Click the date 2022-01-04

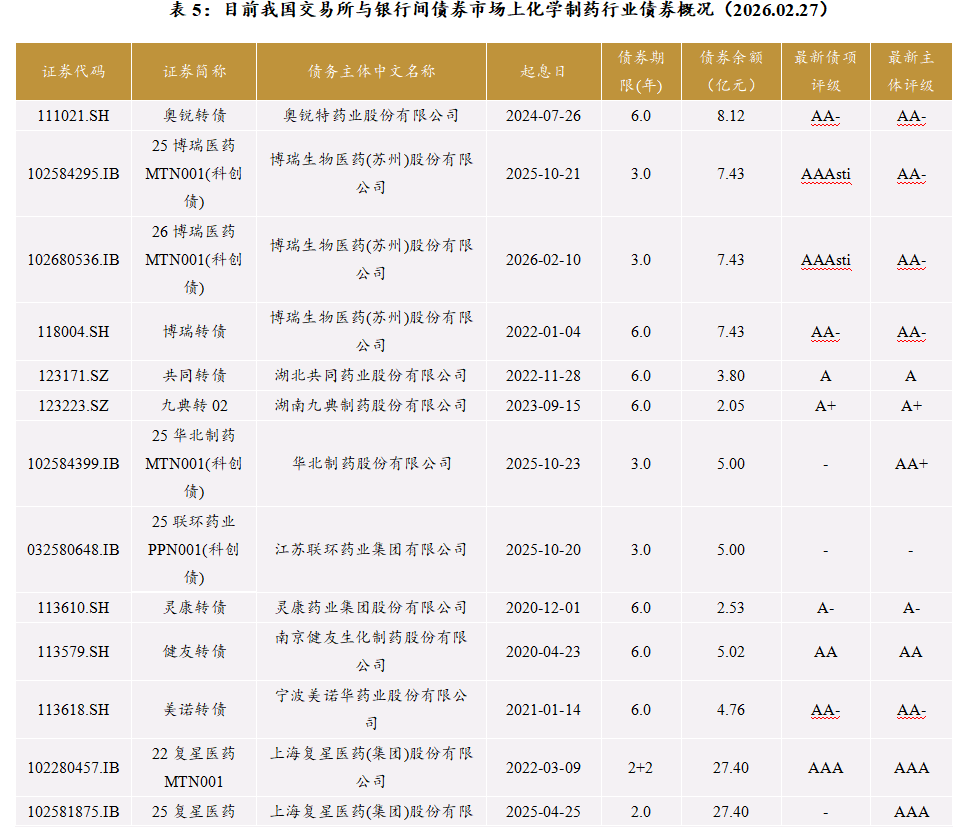[x=543, y=332]
